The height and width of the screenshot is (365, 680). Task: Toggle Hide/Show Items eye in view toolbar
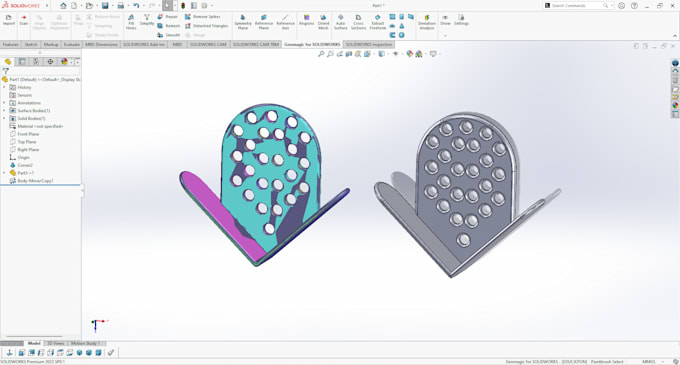(x=396, y=54)
